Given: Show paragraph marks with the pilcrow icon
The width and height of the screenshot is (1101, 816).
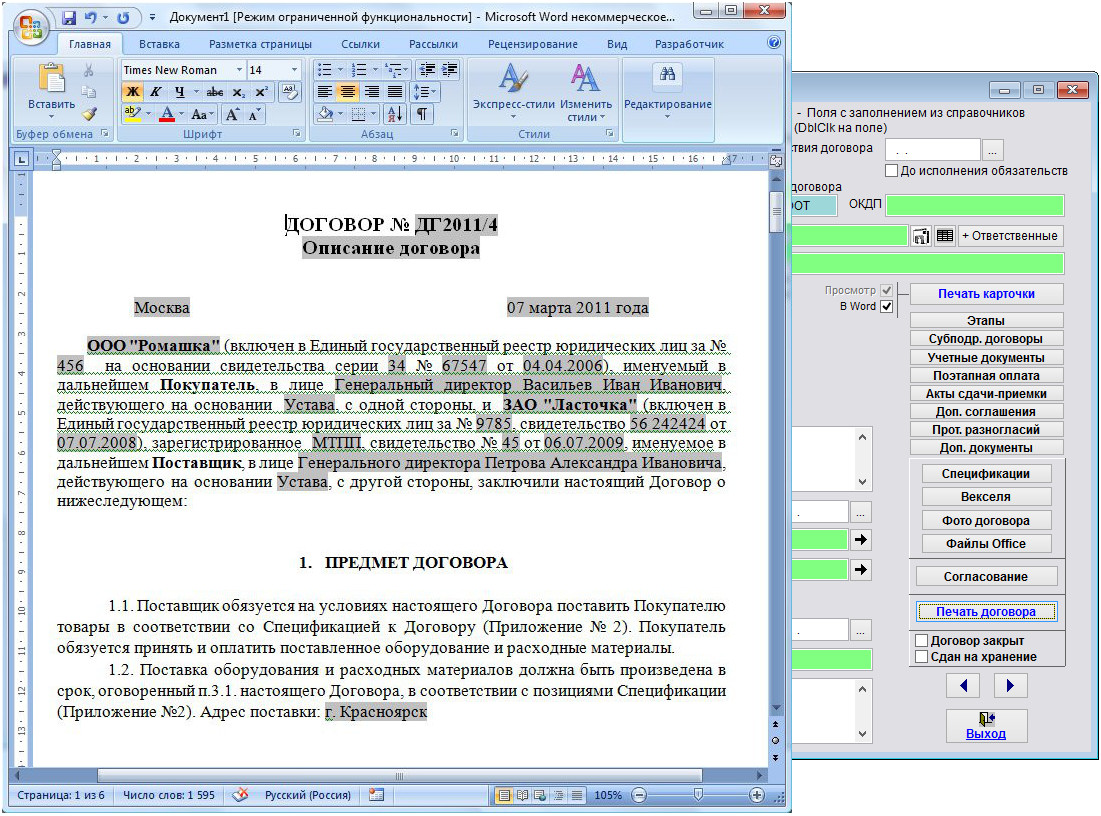Looking at the screenshot, I should [421, 114].
